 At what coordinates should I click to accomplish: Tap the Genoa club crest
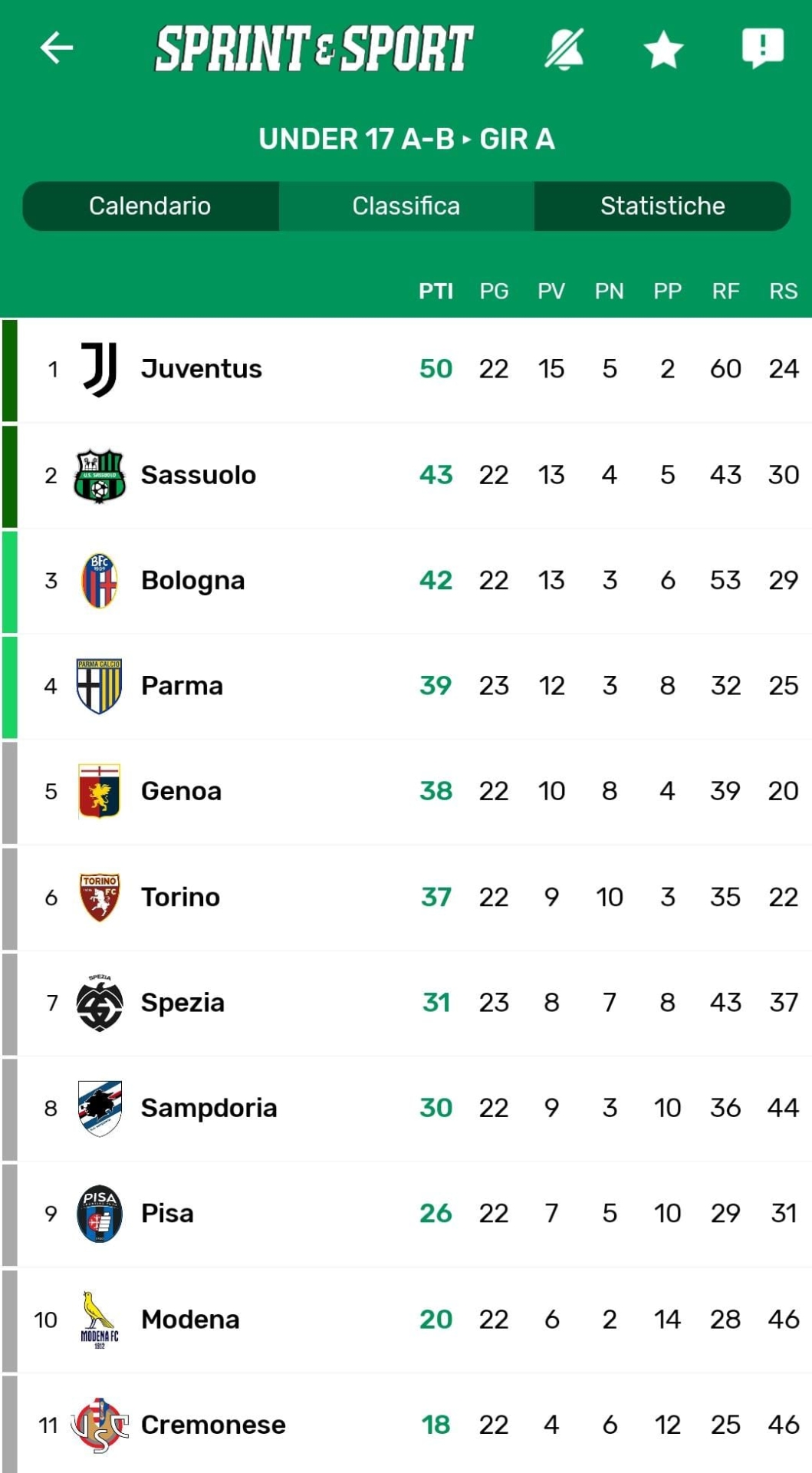tap(100, 791)
